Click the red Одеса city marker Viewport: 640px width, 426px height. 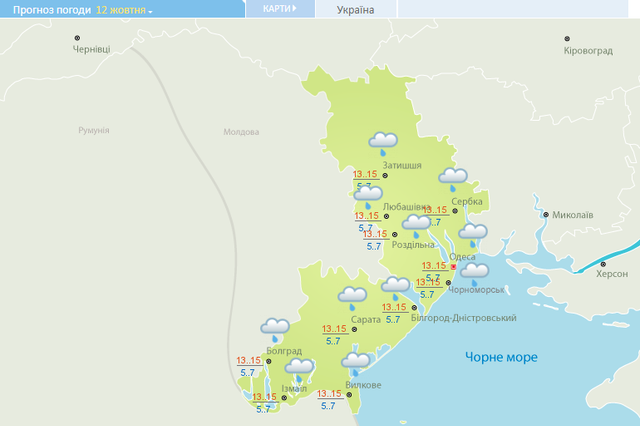[453, 267]
